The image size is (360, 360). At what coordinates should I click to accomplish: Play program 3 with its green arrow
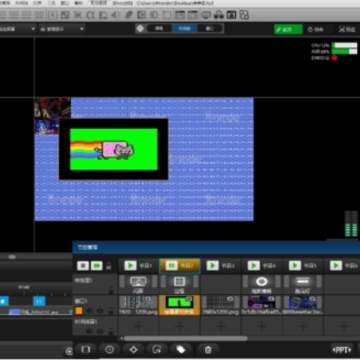tap(213, 266)
